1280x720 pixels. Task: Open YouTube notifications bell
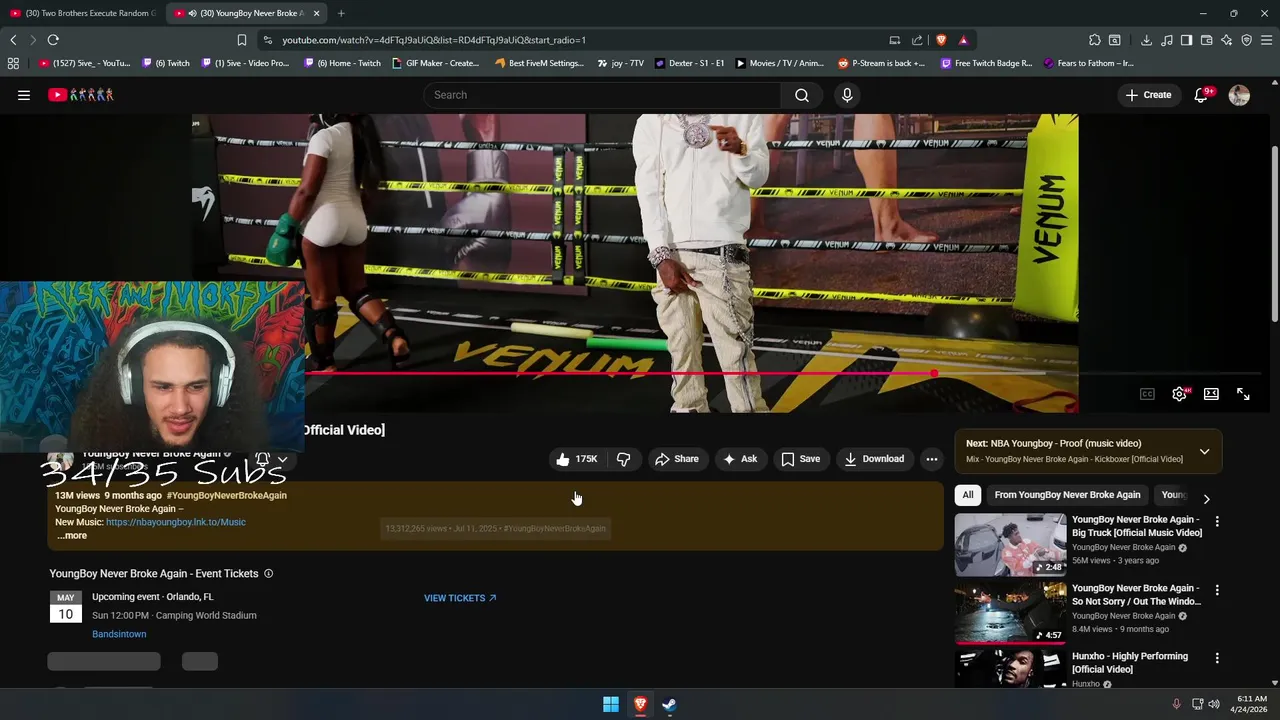(x=1201, y=95)
